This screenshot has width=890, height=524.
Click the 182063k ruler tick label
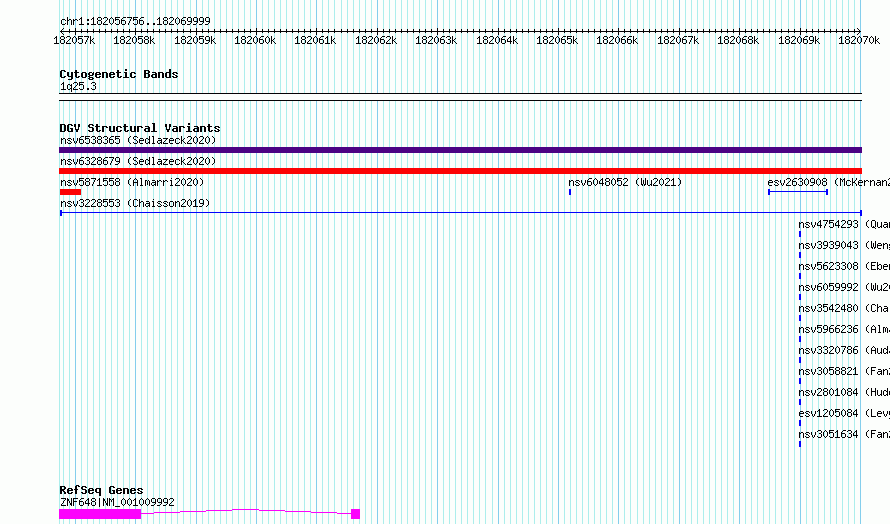point(436,40)
